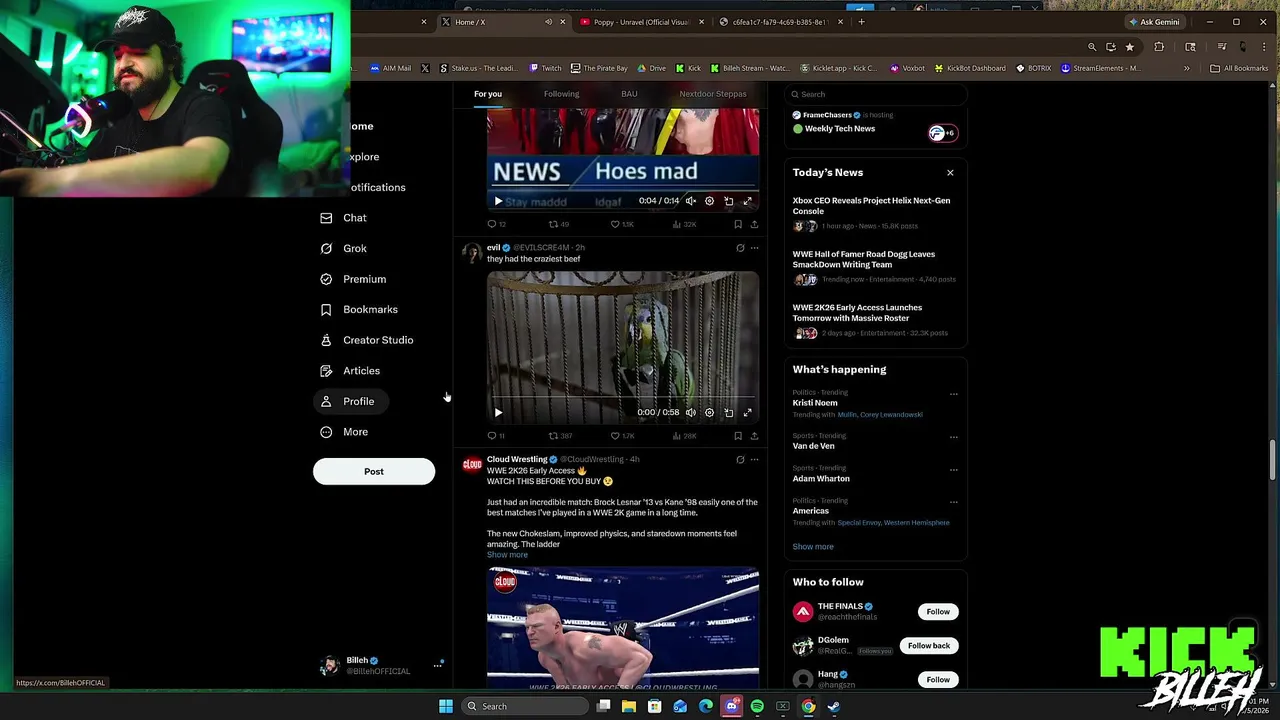
Task: Switch to the Following tab
Action: [x=561, y=94]
